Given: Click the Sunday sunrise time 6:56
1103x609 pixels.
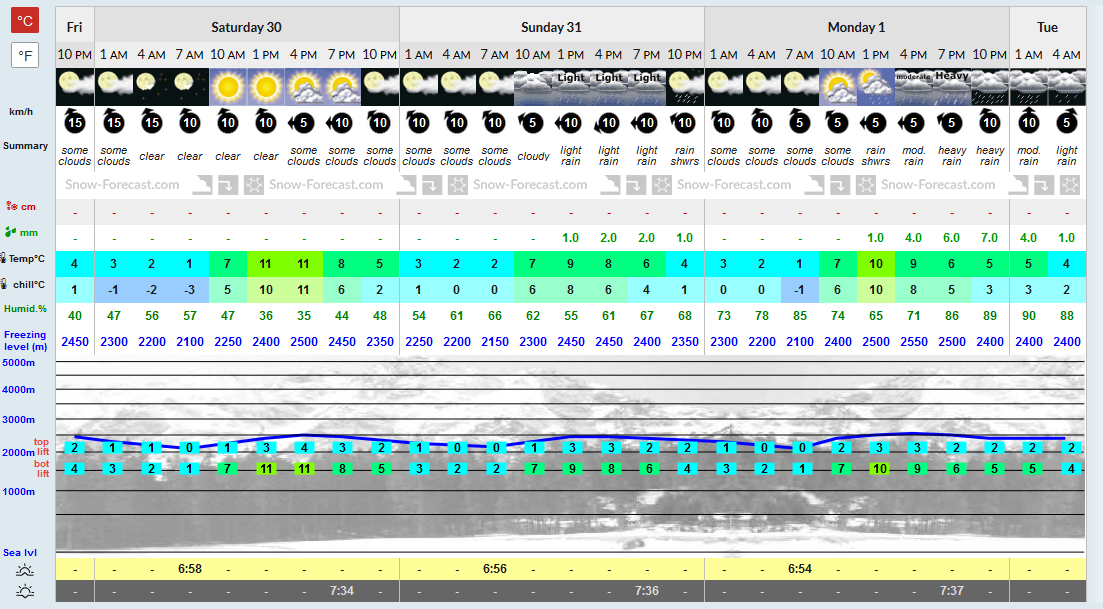Looking at the screenshot, I should [x=495, y=569].
